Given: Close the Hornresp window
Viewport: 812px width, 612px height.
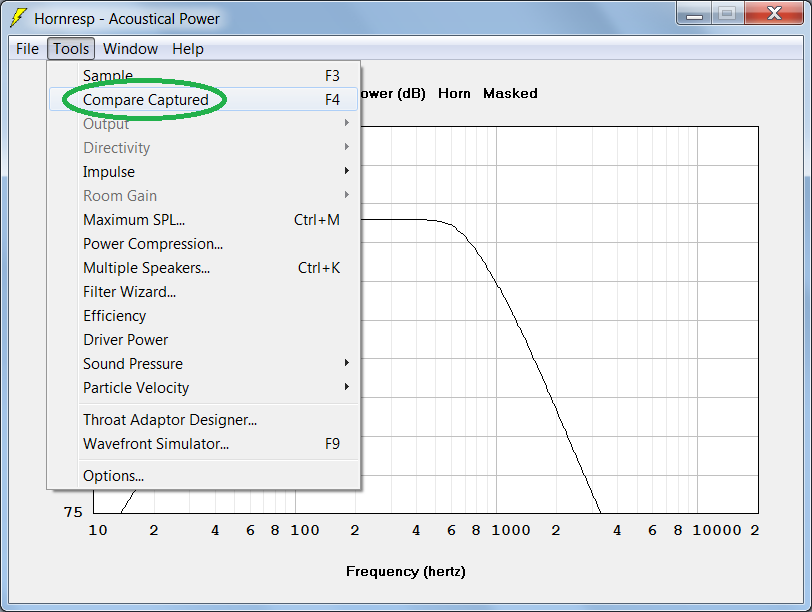Looking at the screenshot, I should point(774,13).
